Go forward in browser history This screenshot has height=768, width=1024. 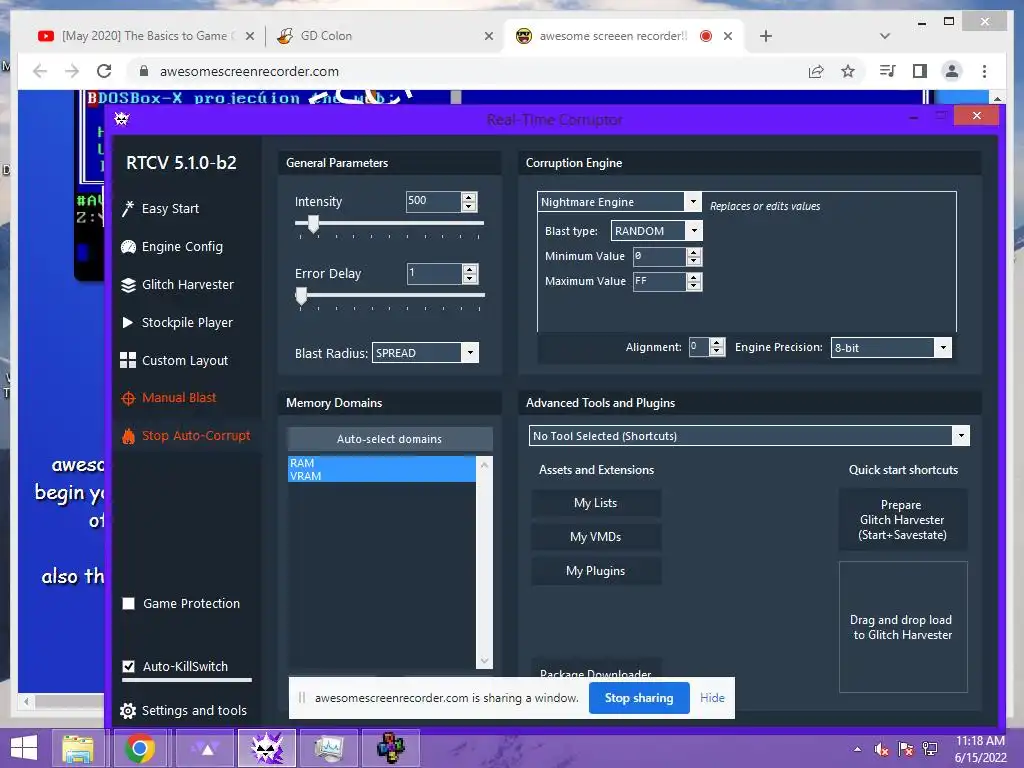(x=72, y=71)
